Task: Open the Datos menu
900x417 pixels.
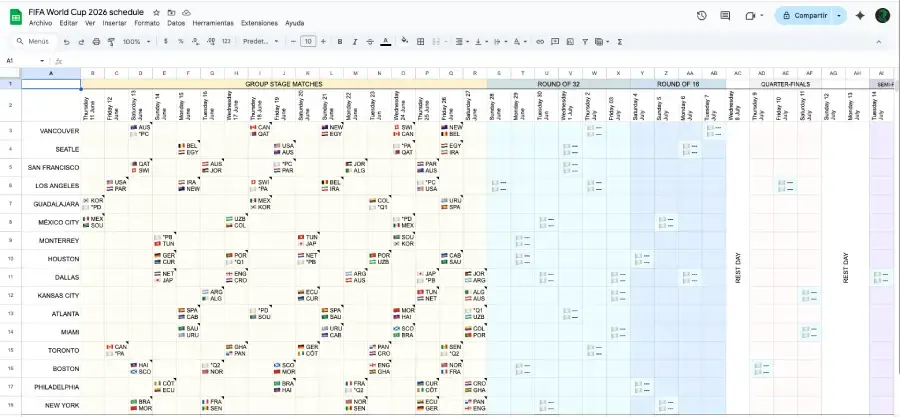Action: 176,24
